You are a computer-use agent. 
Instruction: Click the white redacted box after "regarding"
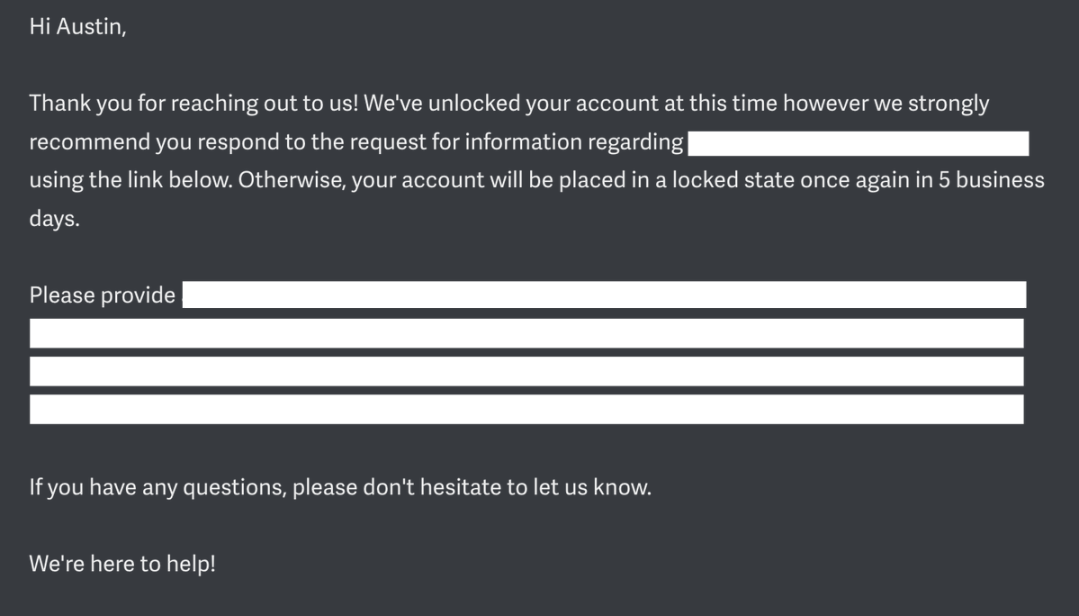click(858, 143)
